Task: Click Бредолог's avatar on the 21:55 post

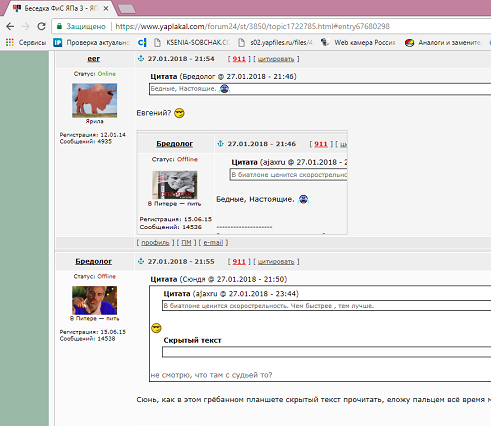Action: pyautogui.click(x=95, y=300)
